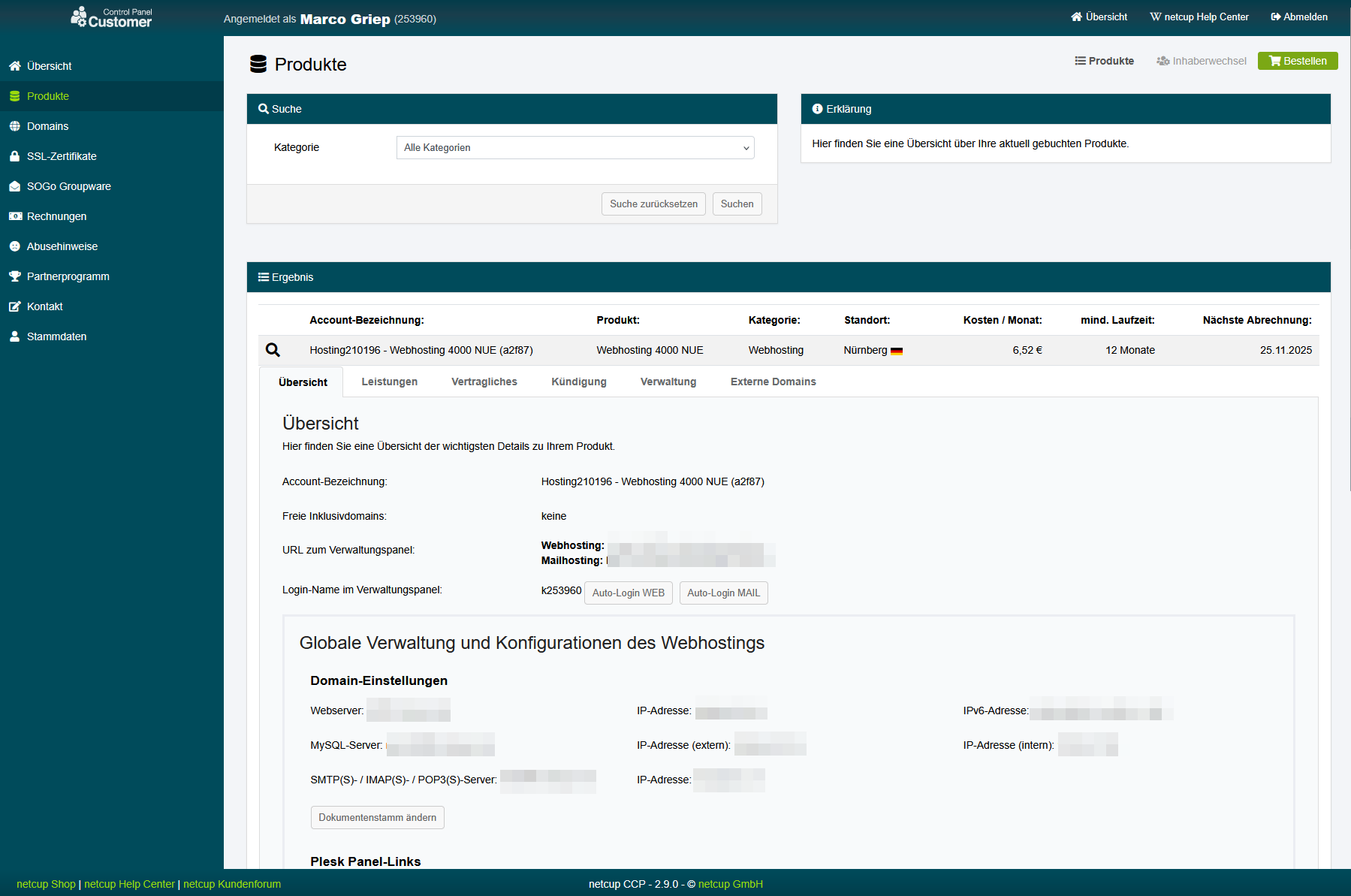Click the list icon beside top-right Produkte
1351x896 pixels.
(x=1080, y=61)
